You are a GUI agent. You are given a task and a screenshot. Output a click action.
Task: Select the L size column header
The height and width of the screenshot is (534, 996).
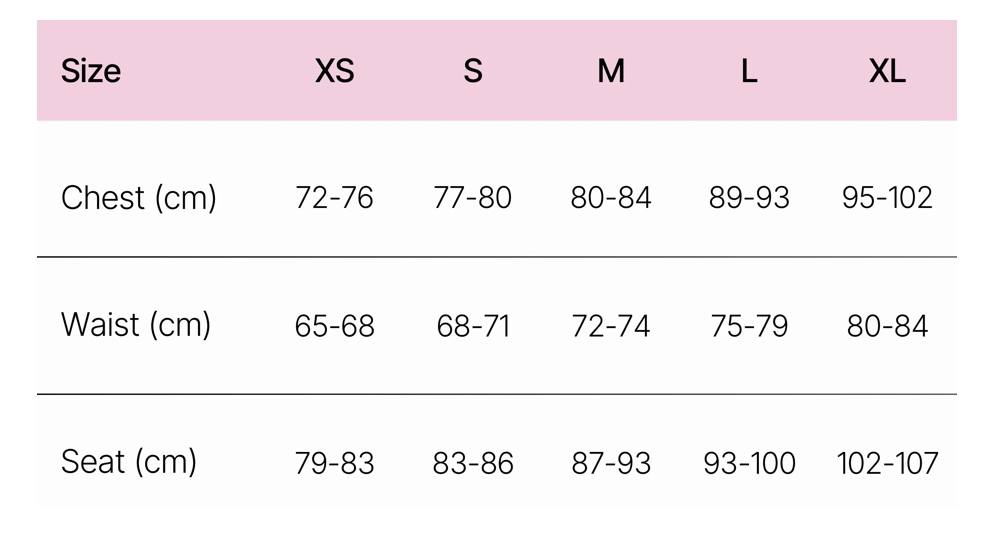(x=749, y=71)
